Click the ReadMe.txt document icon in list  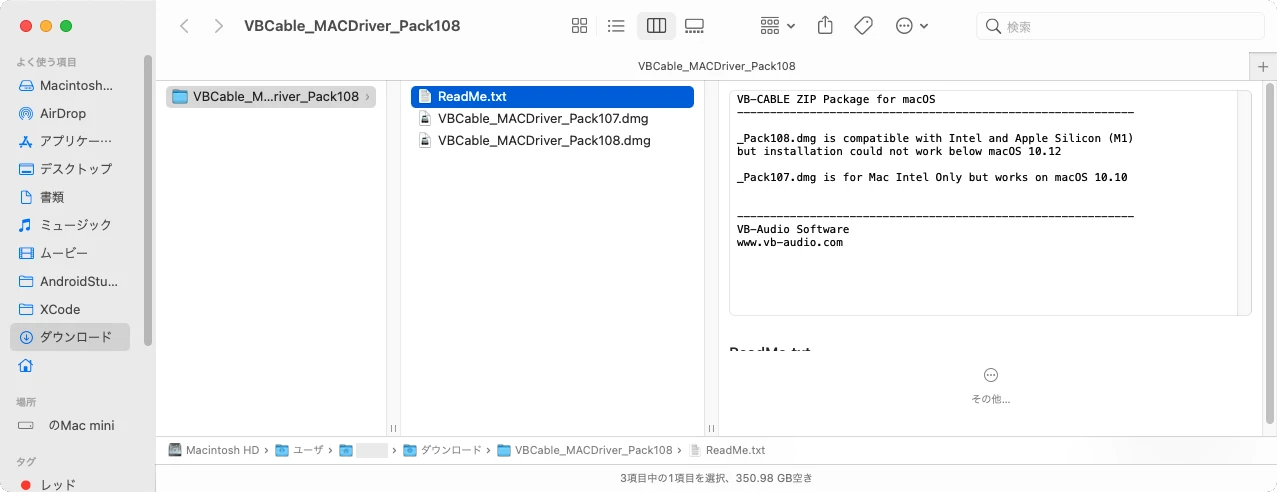425,97
